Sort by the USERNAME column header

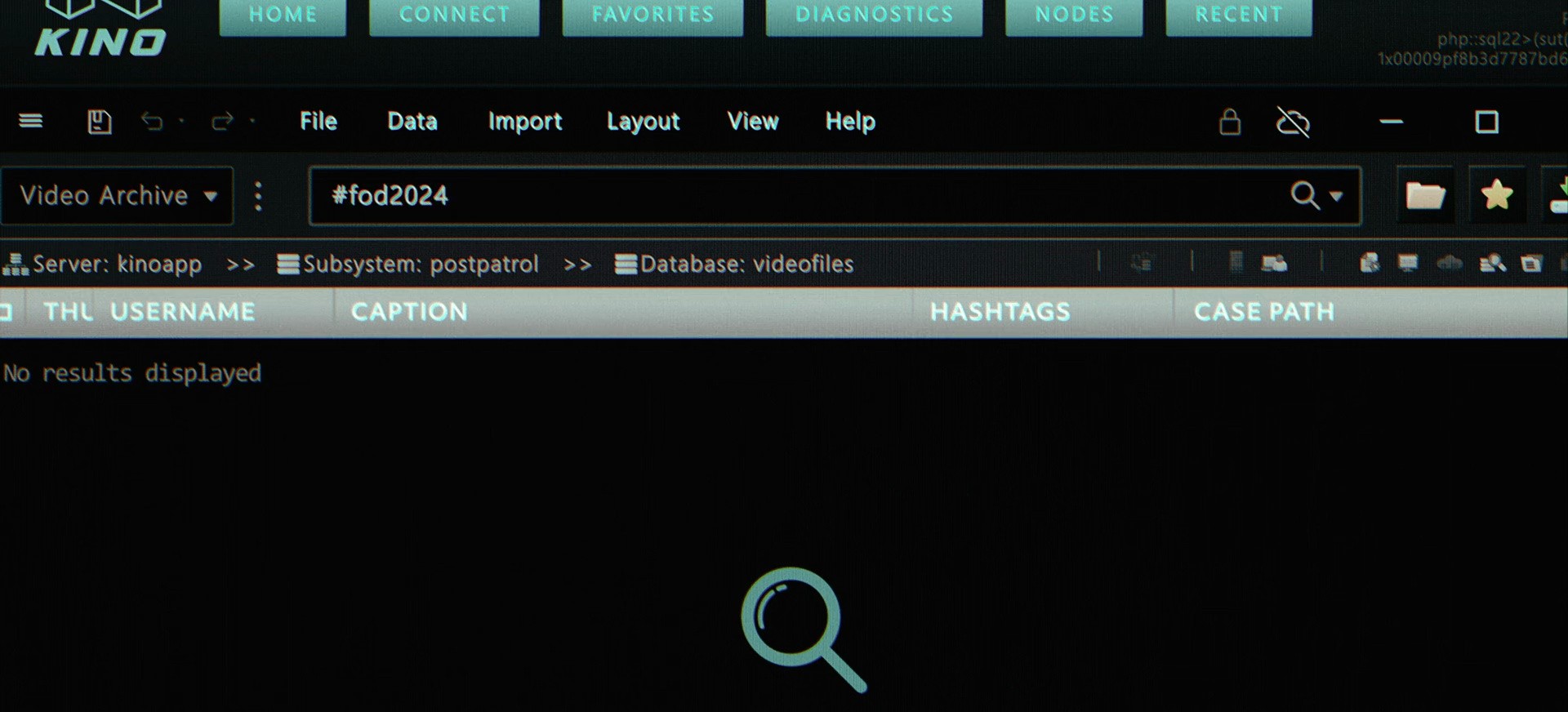point(182,311)
